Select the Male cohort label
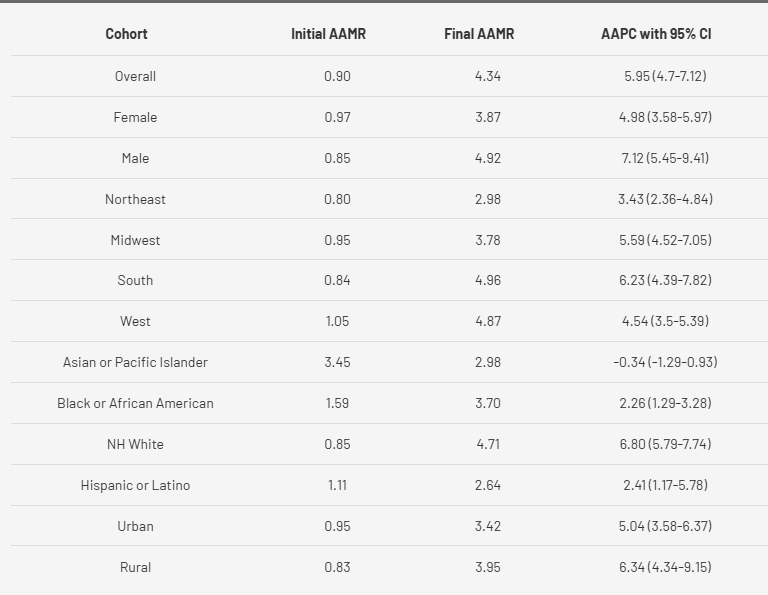Image resolution: width=768 pixels, height=595 pixels. pos(135,158)
